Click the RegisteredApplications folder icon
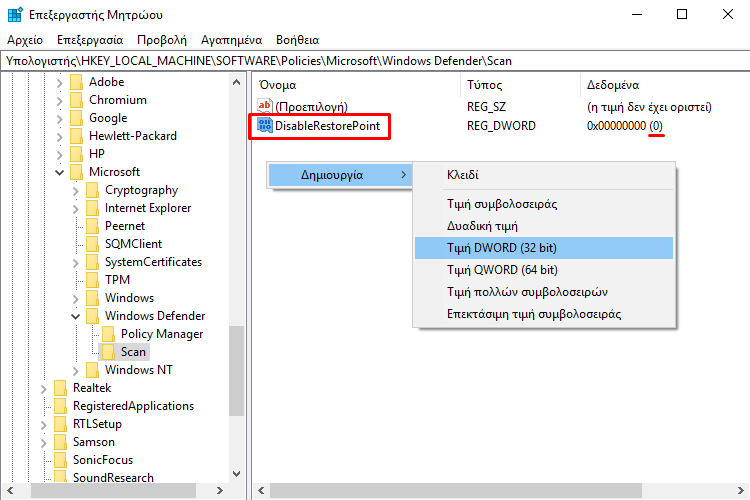The height and width of the screenshot is (500, 750). click(61, 406)
